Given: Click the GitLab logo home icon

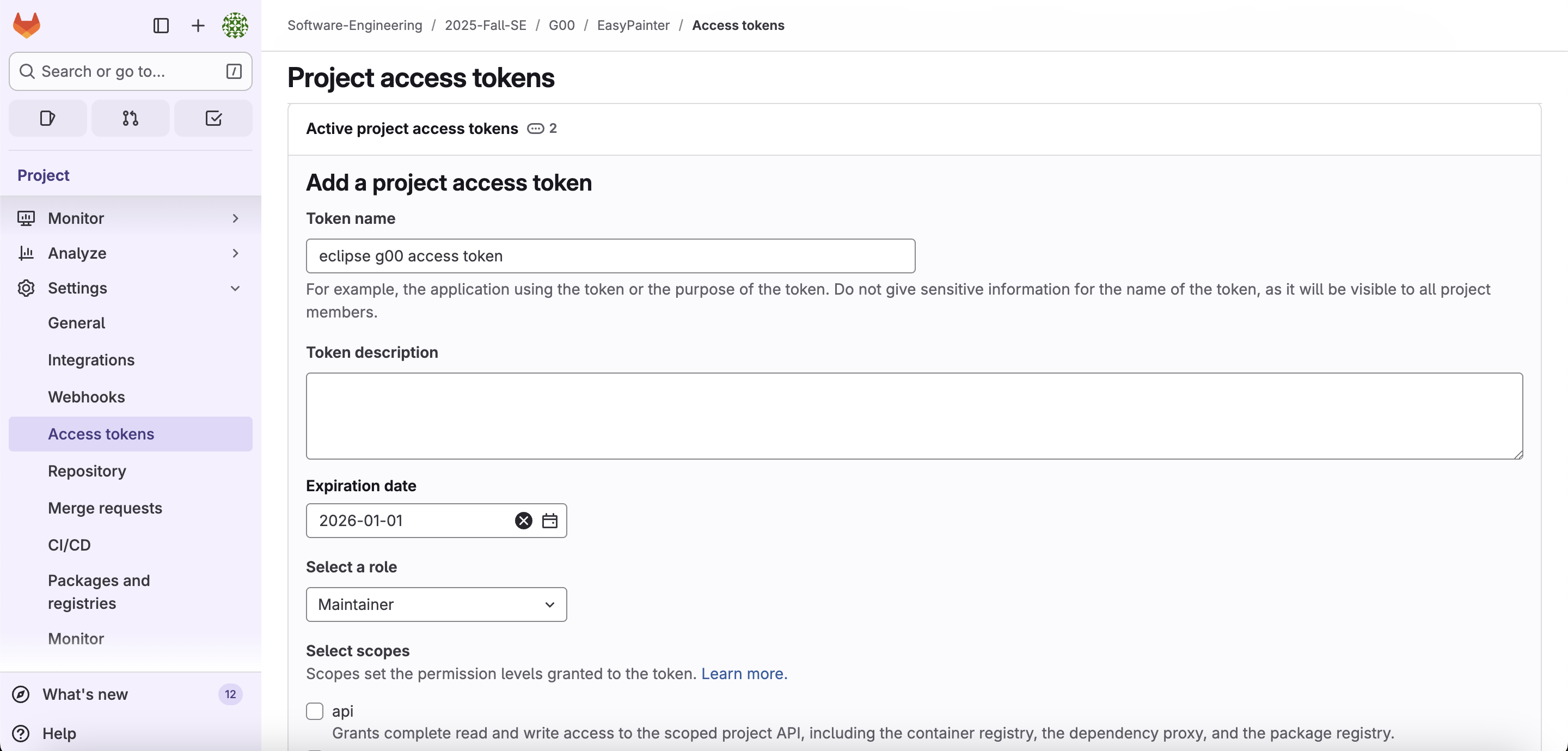Looking at the screenshot, I should point(26,26).
